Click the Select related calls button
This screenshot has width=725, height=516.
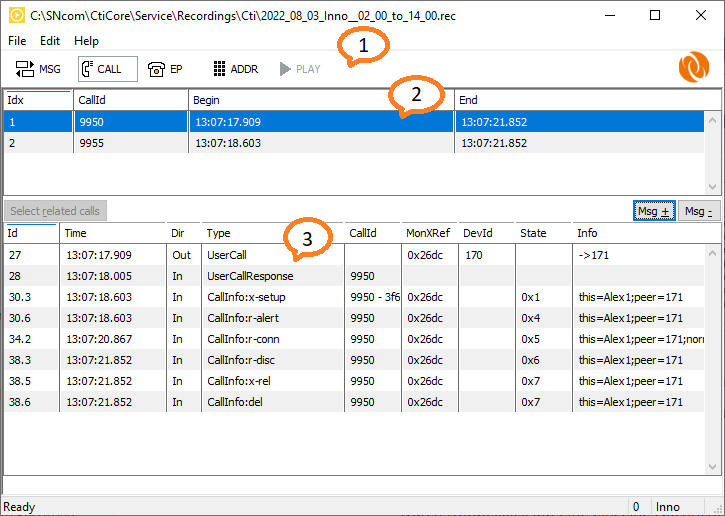coord(55,211)
